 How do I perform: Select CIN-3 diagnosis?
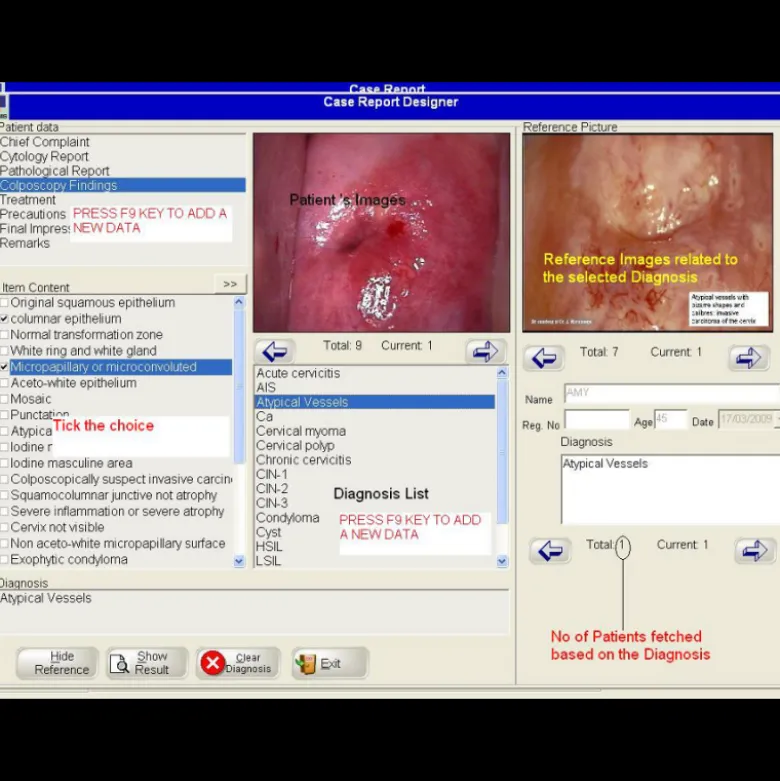coord(375,503)
